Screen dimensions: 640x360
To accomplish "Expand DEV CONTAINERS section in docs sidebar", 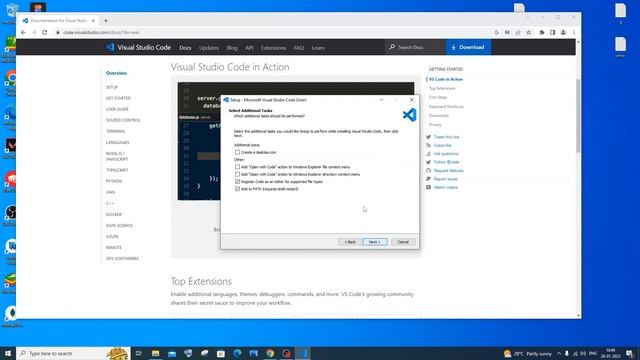I will click(122, 259).
